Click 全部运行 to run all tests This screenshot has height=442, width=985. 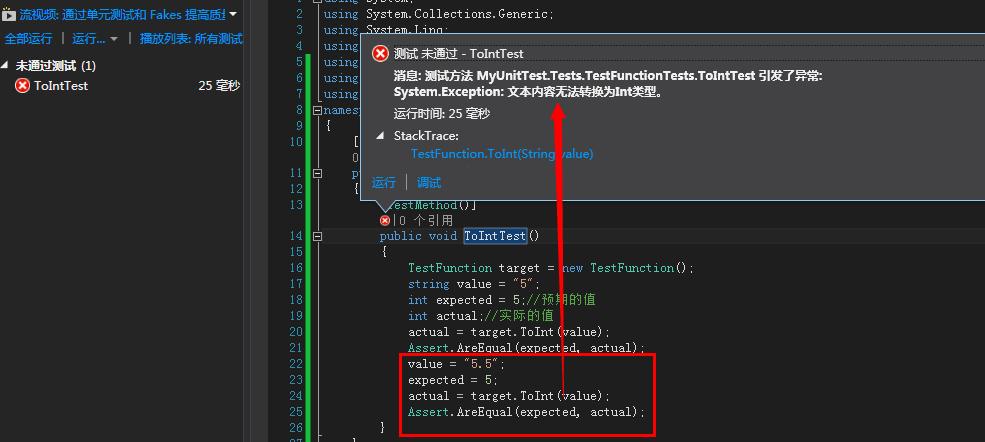point(28,39)
